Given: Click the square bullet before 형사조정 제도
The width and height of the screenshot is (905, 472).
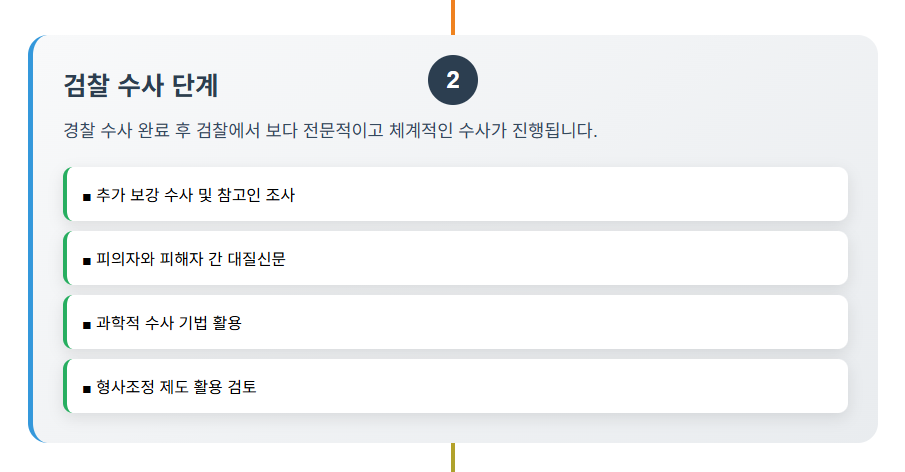Looking at the screenshot, I should (87, 388).
